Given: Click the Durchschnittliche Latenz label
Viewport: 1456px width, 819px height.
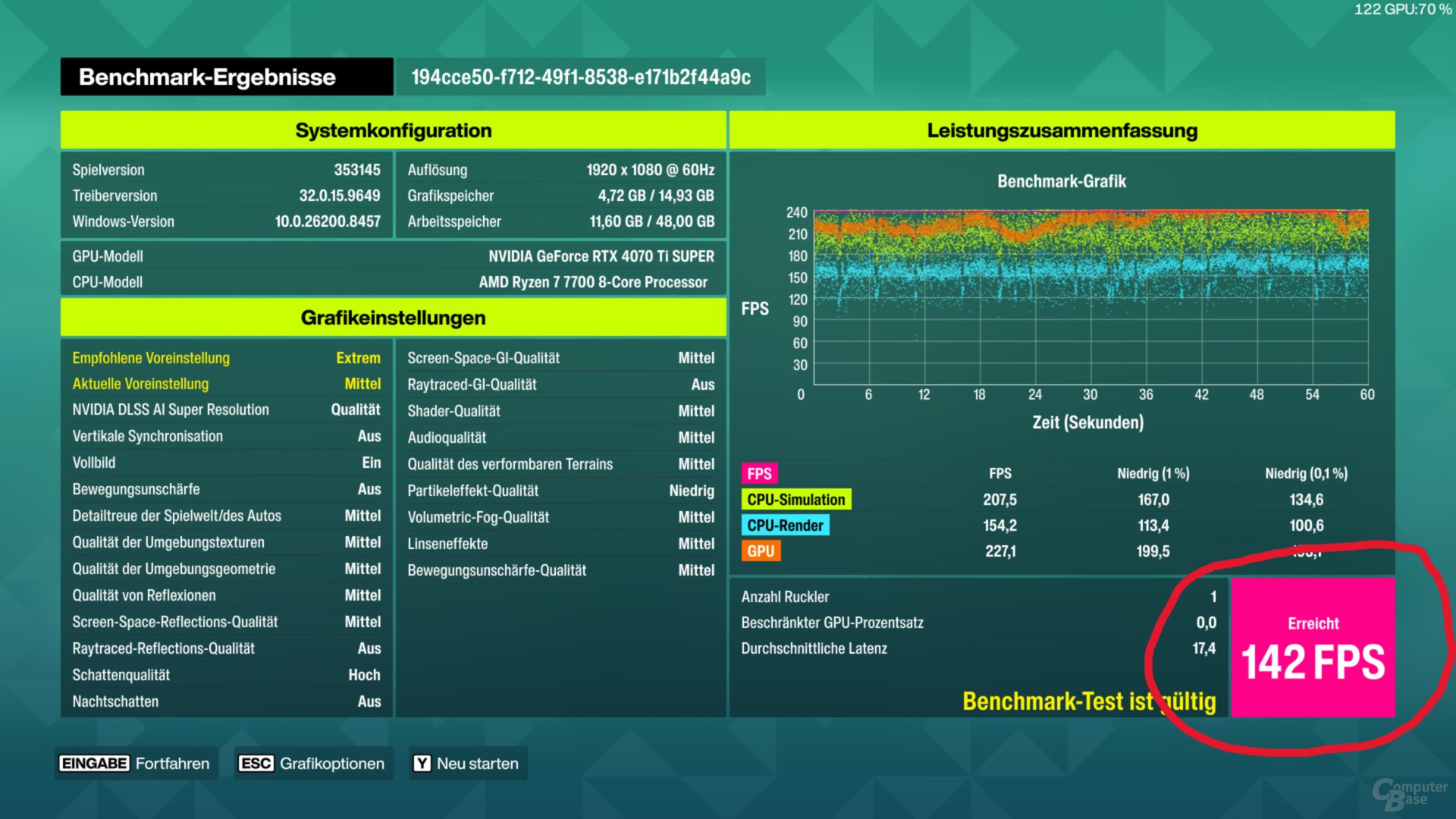Looking at the screenshot, I should coord(814,648).
